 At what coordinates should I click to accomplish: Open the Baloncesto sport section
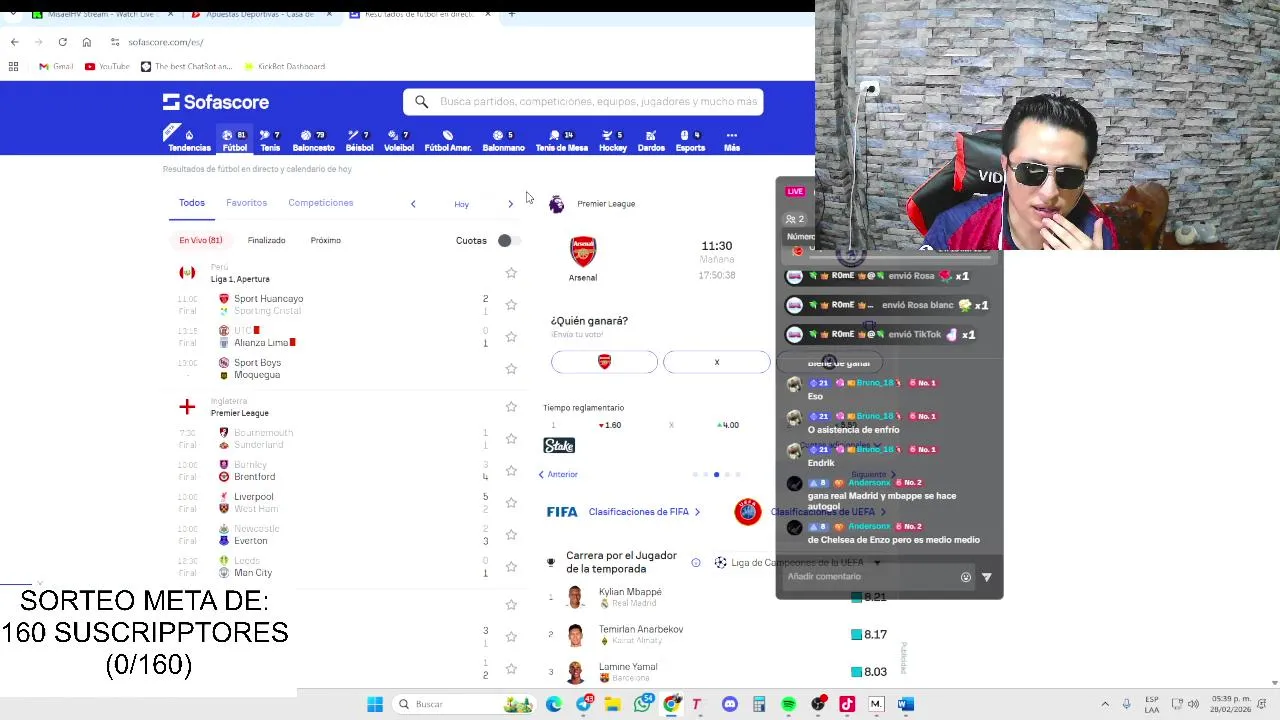point(313,140)
